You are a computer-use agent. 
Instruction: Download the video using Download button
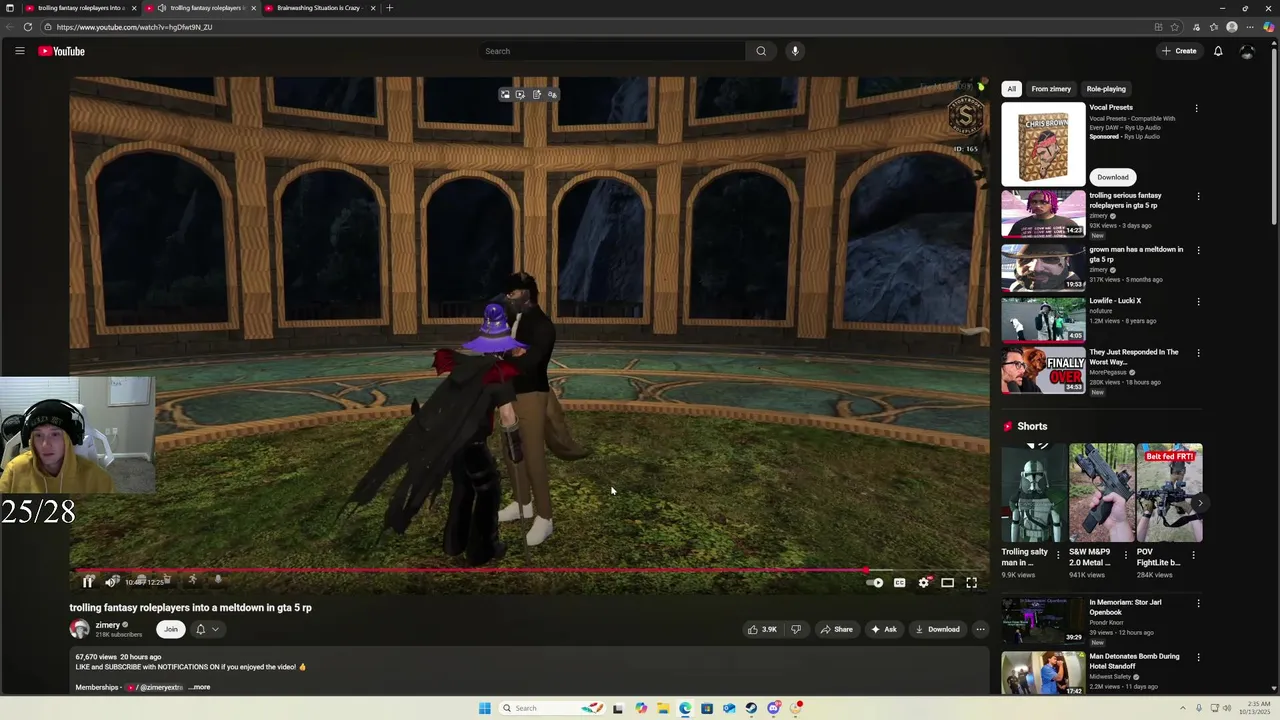pos(937,629)
